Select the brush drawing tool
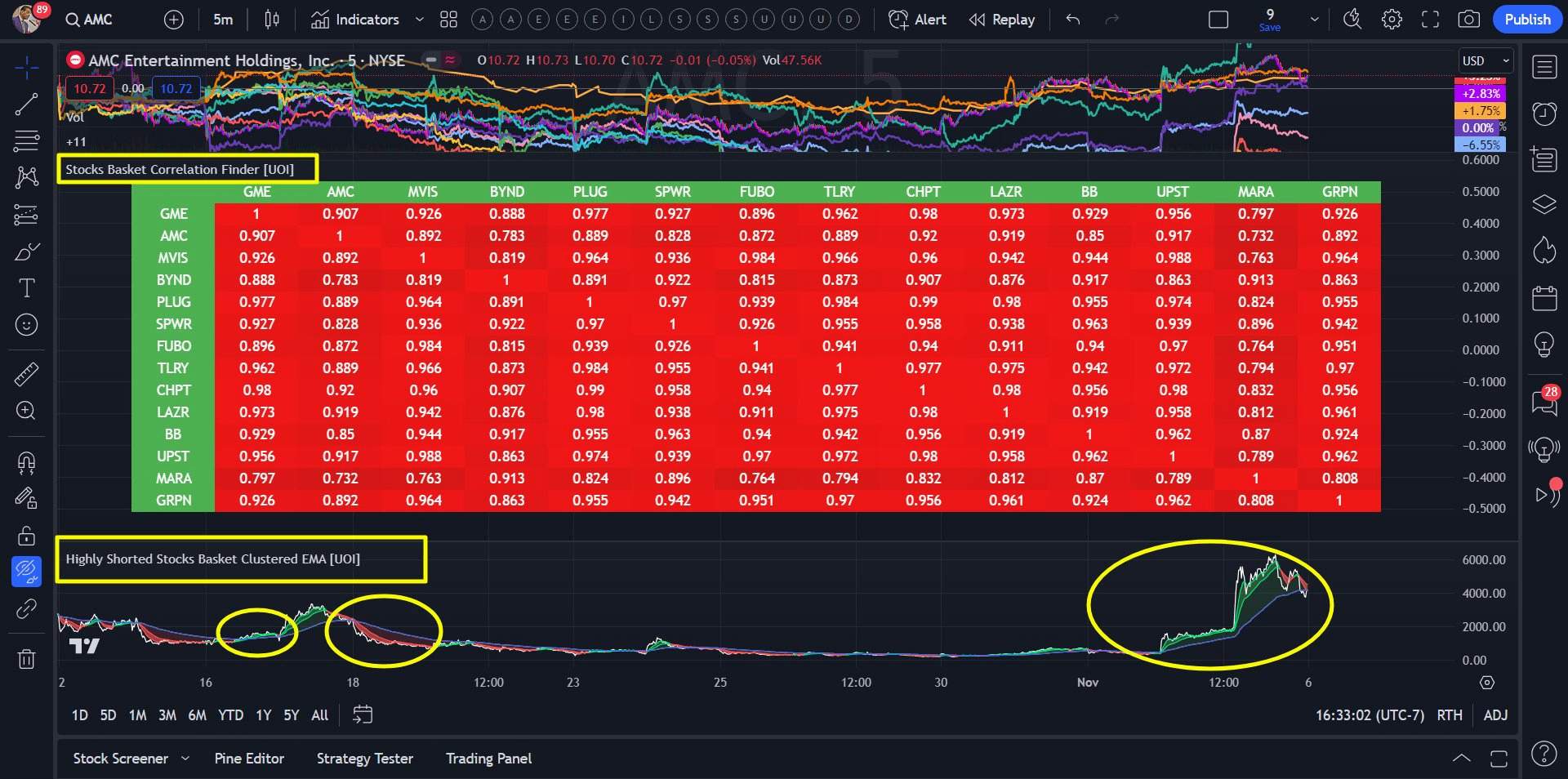The width and height of the screenshot is (1568, 779). coord(26,252)
